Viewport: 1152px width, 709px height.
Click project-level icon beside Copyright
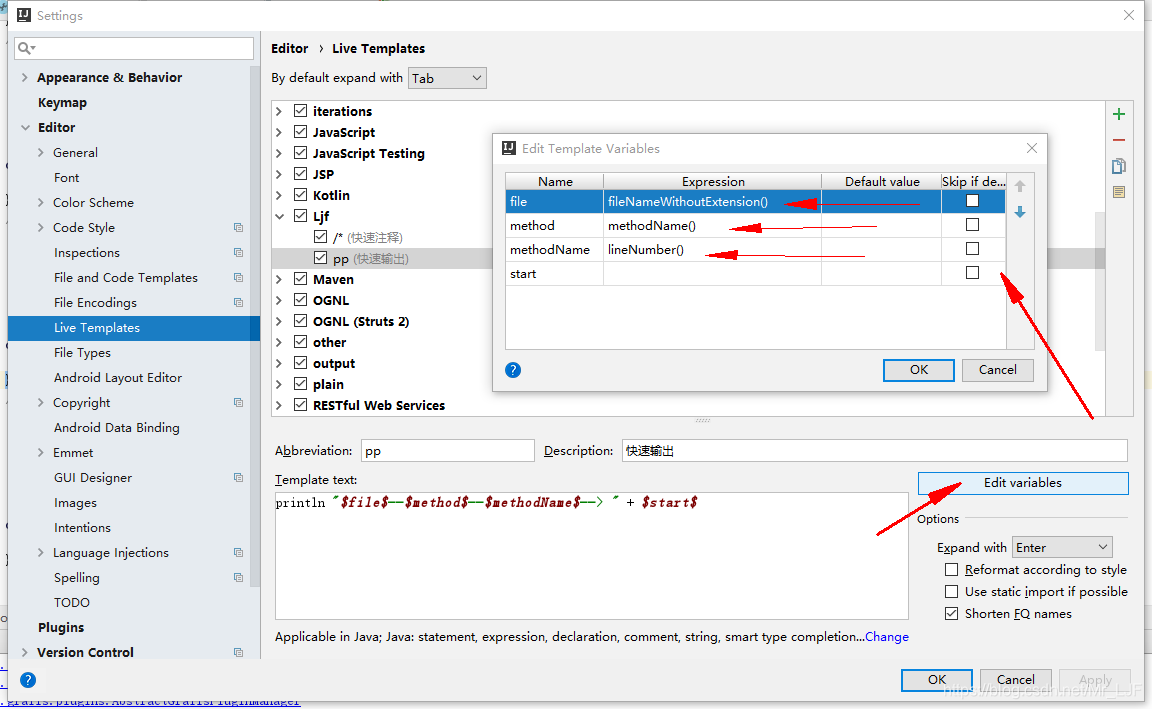[x=238, y=403]
